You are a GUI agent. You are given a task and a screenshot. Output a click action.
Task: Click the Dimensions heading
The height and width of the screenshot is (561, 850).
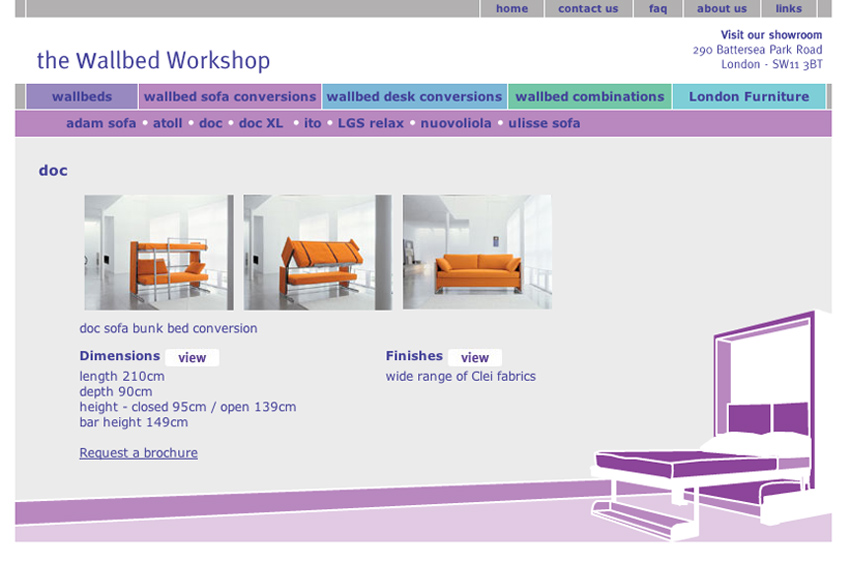(120, 356)
